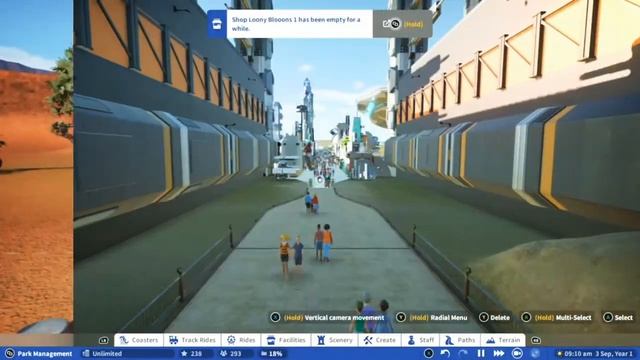This screenshot has width=640, height=360.
Task: Click the Scenery castle tower icon
Action: [x=321, y=340]
